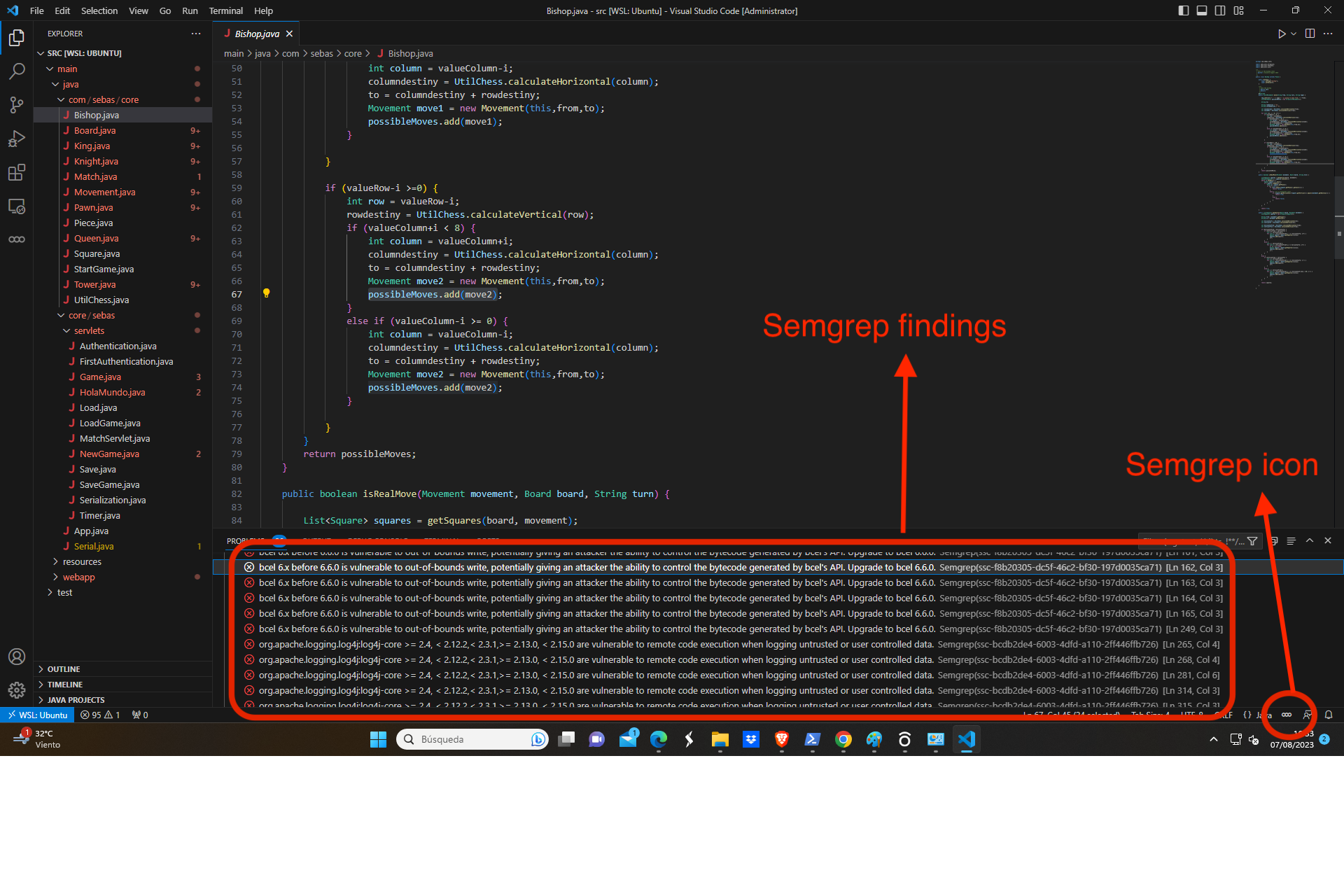Open the Remote Explorer view
This screenshot has width=1344, height=896.
(17, 206)
